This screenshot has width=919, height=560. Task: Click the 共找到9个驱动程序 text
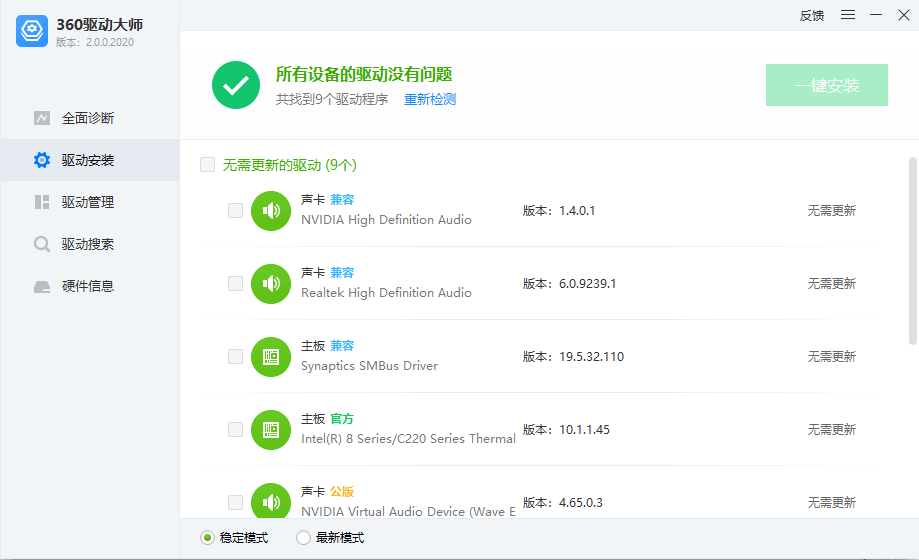[332, 100]
